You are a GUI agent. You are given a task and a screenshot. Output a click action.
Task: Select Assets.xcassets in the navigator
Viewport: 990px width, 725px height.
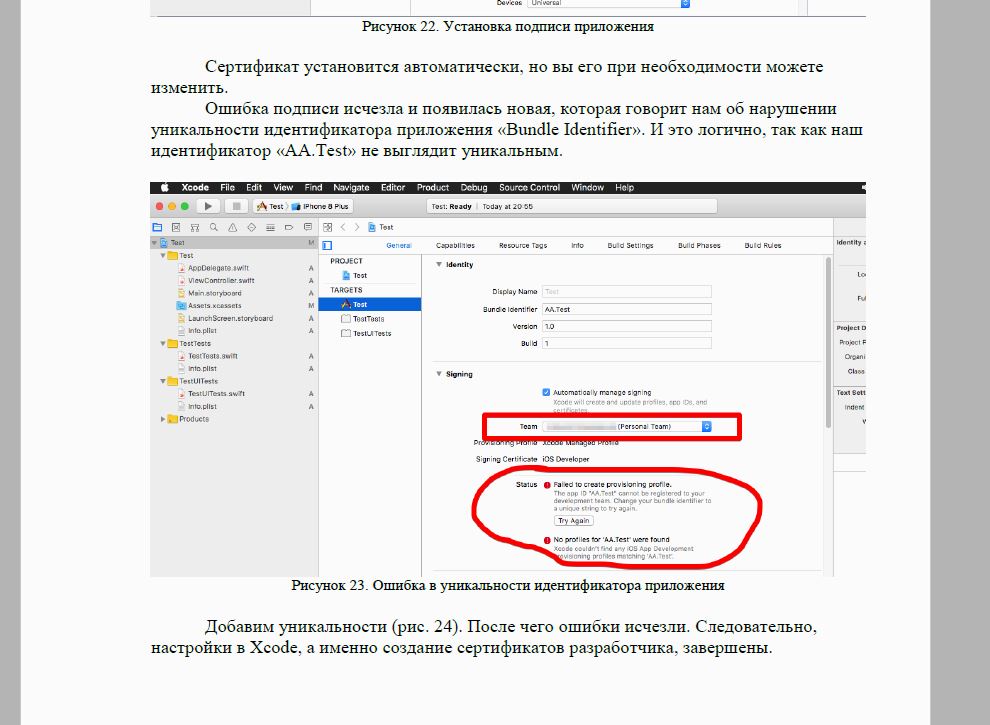pyautogui.click(x=215, y=306)
